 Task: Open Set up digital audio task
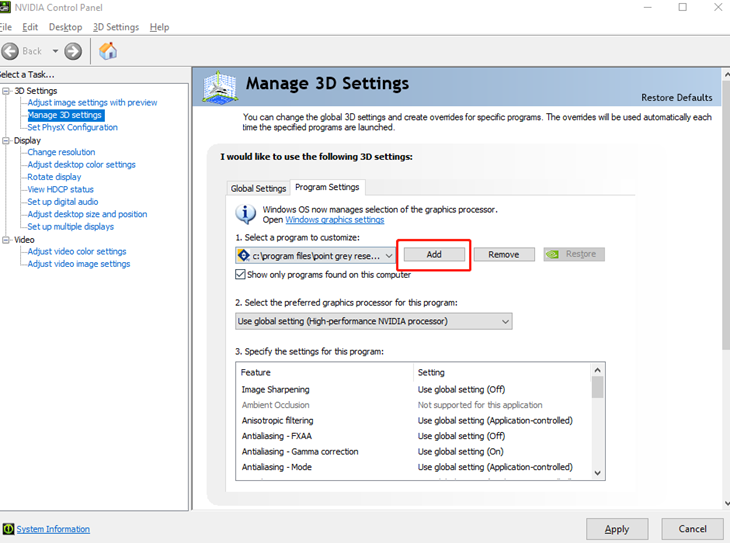(62, 202)
